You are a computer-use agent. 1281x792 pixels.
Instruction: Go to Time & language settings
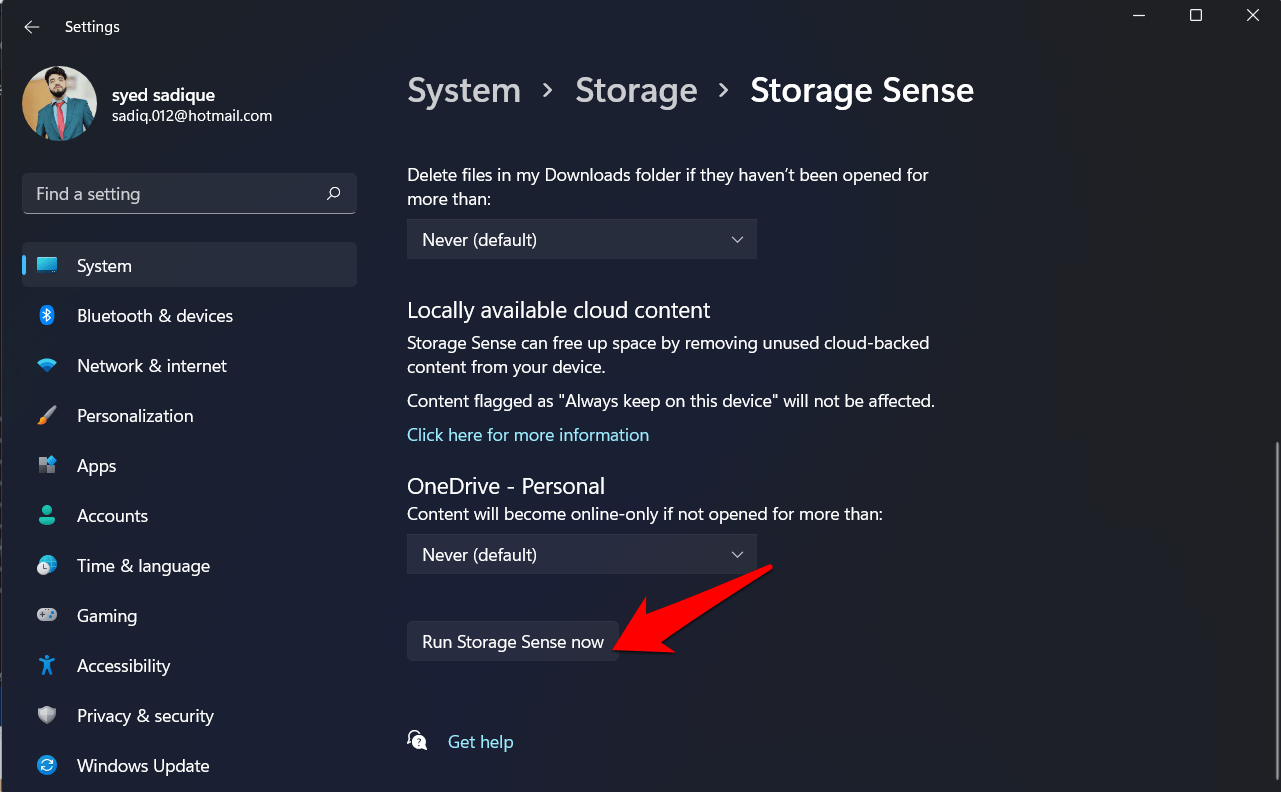tap(143, 566)
